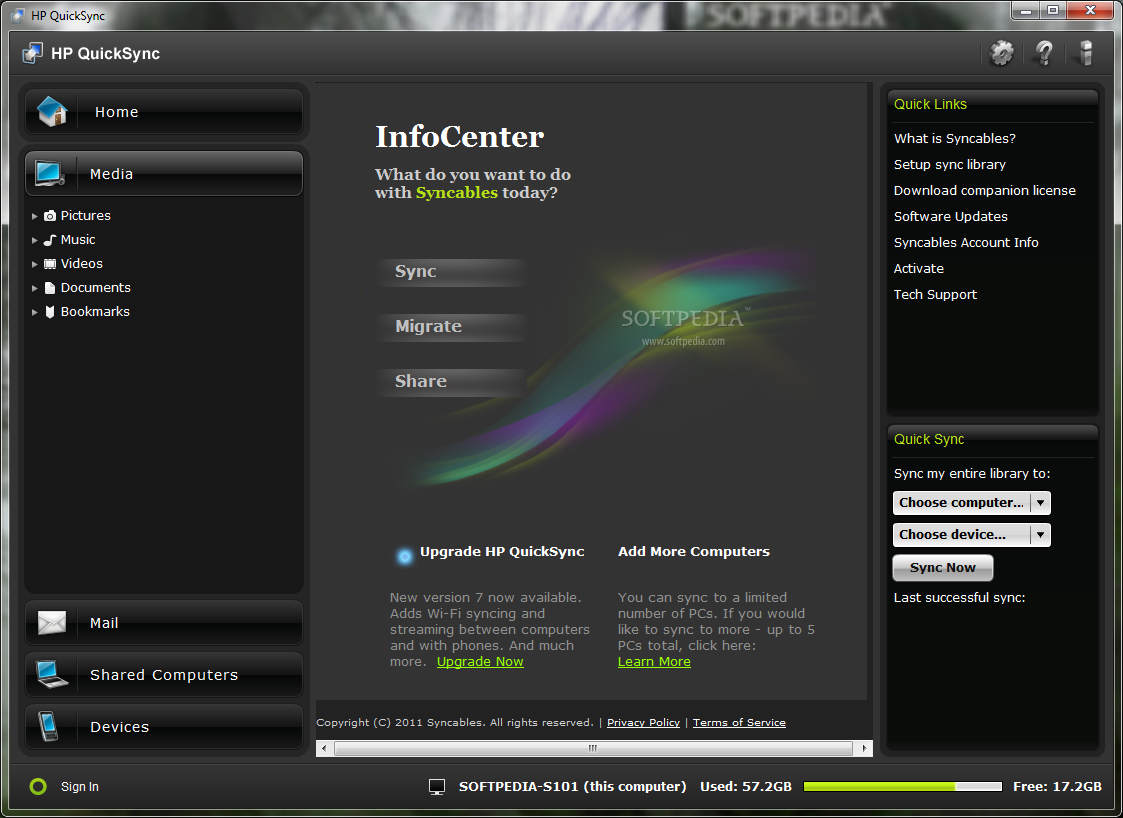Open settings via the gear icon
The width and height of the screenshot is (1123, 818).
[1001, 53]
